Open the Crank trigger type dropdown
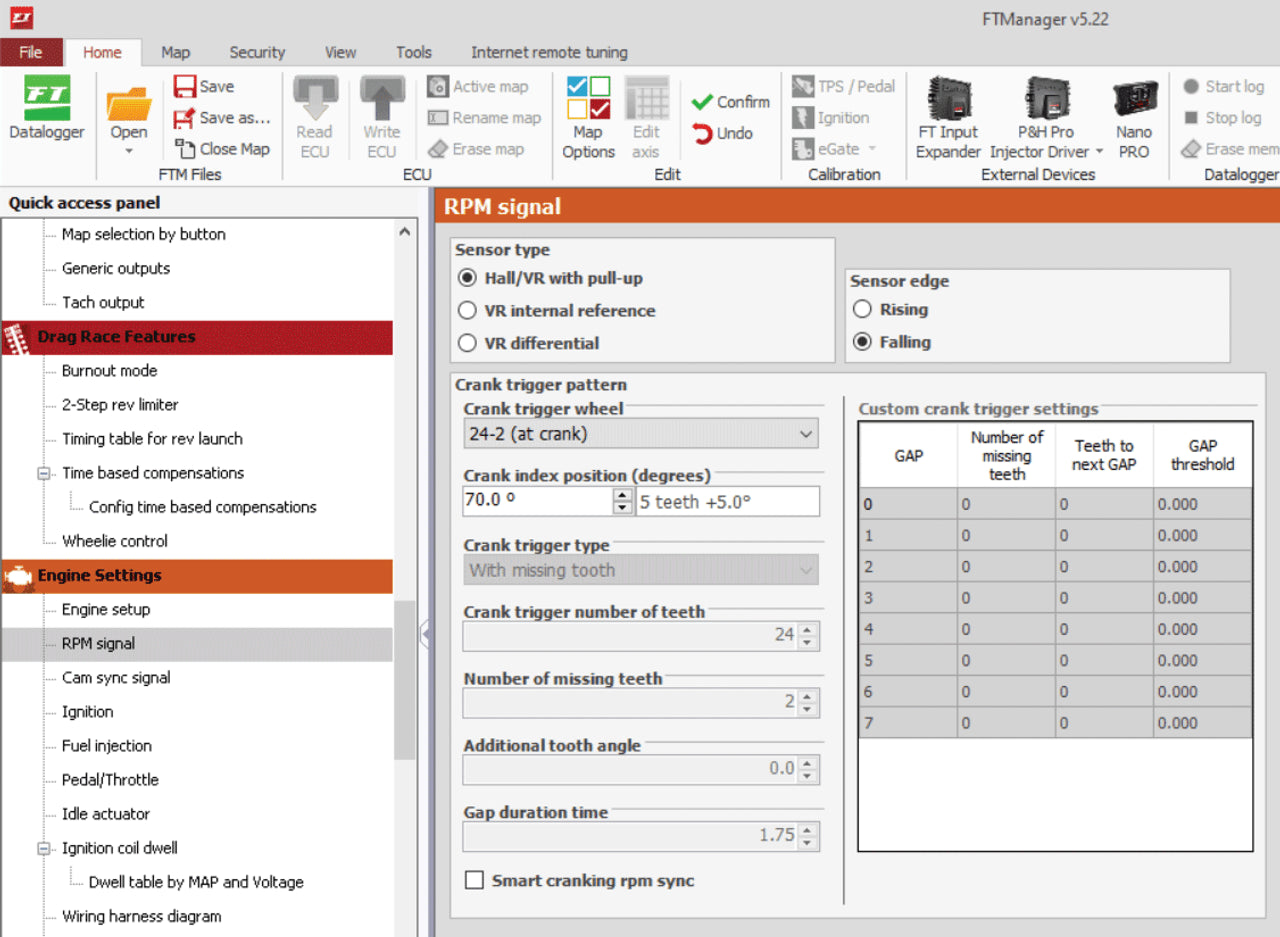The width and height of the screenshot is (1280, 937). 640,570
